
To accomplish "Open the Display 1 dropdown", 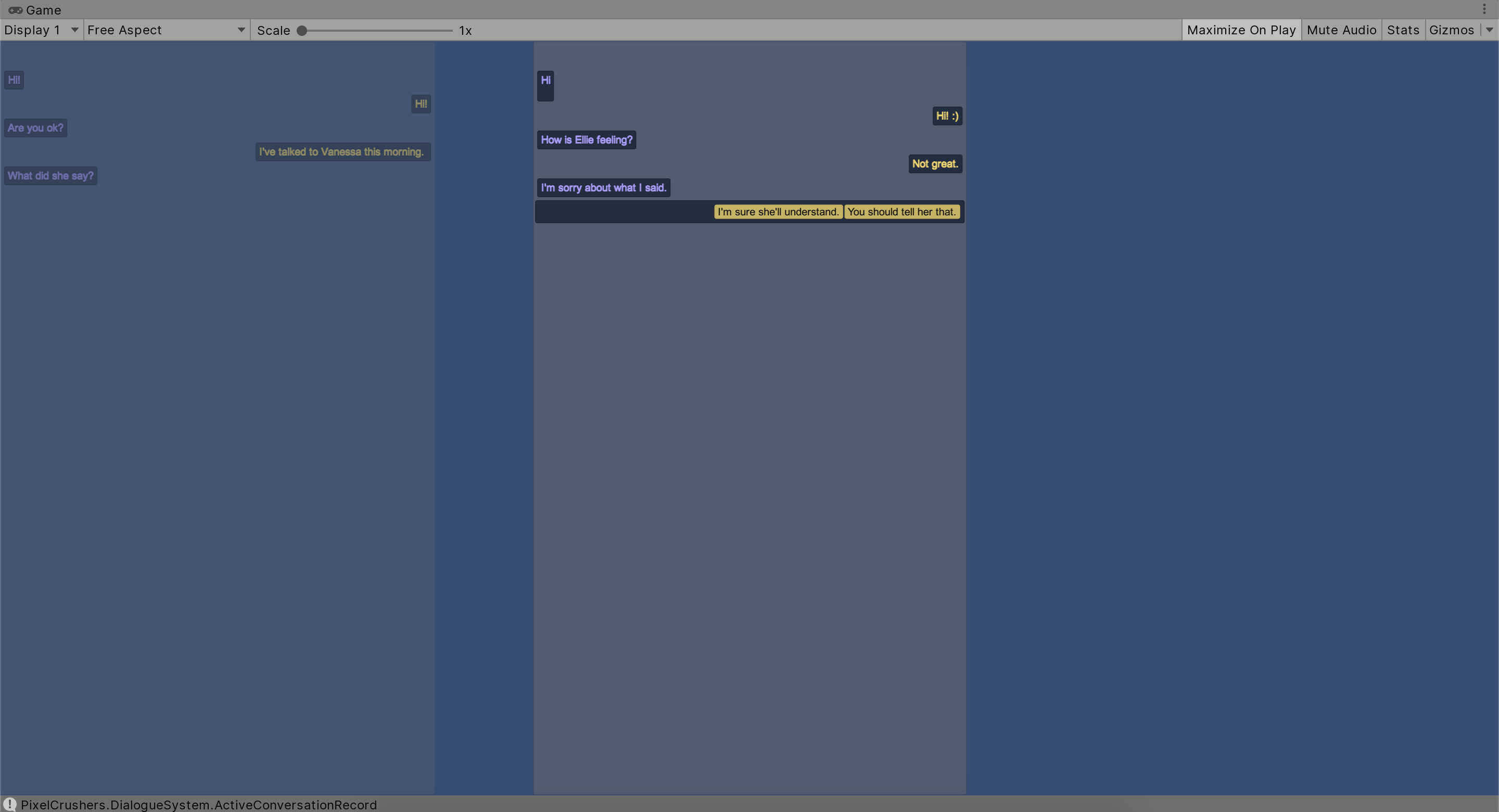I will click(x=41, y=30).
